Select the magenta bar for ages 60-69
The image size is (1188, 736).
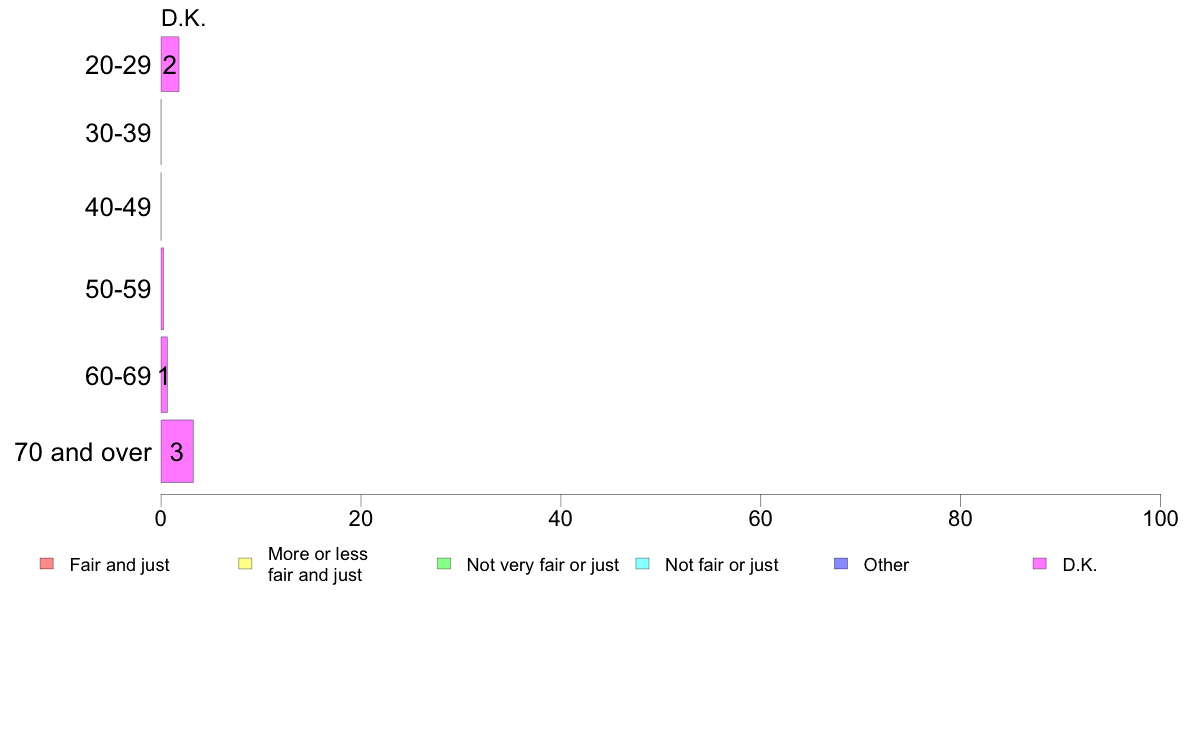(x=164, y=375)
